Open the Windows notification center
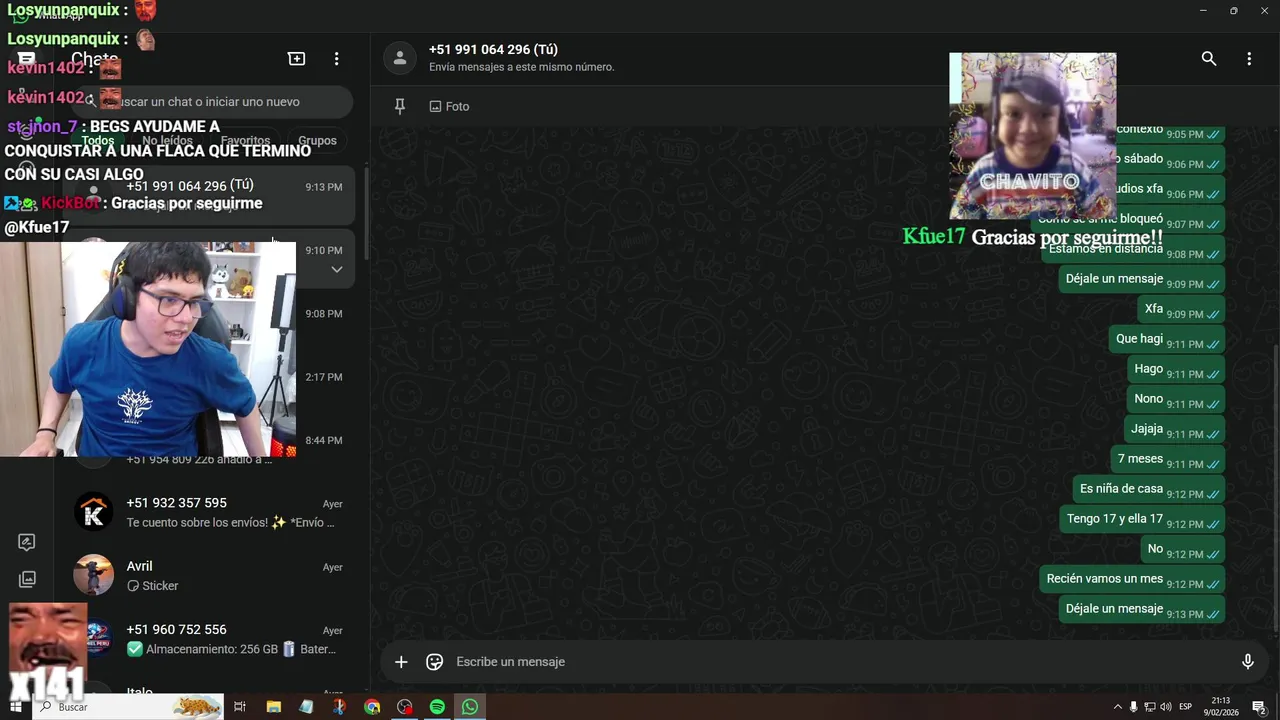1280x720 pixels. coord(1259,707)
